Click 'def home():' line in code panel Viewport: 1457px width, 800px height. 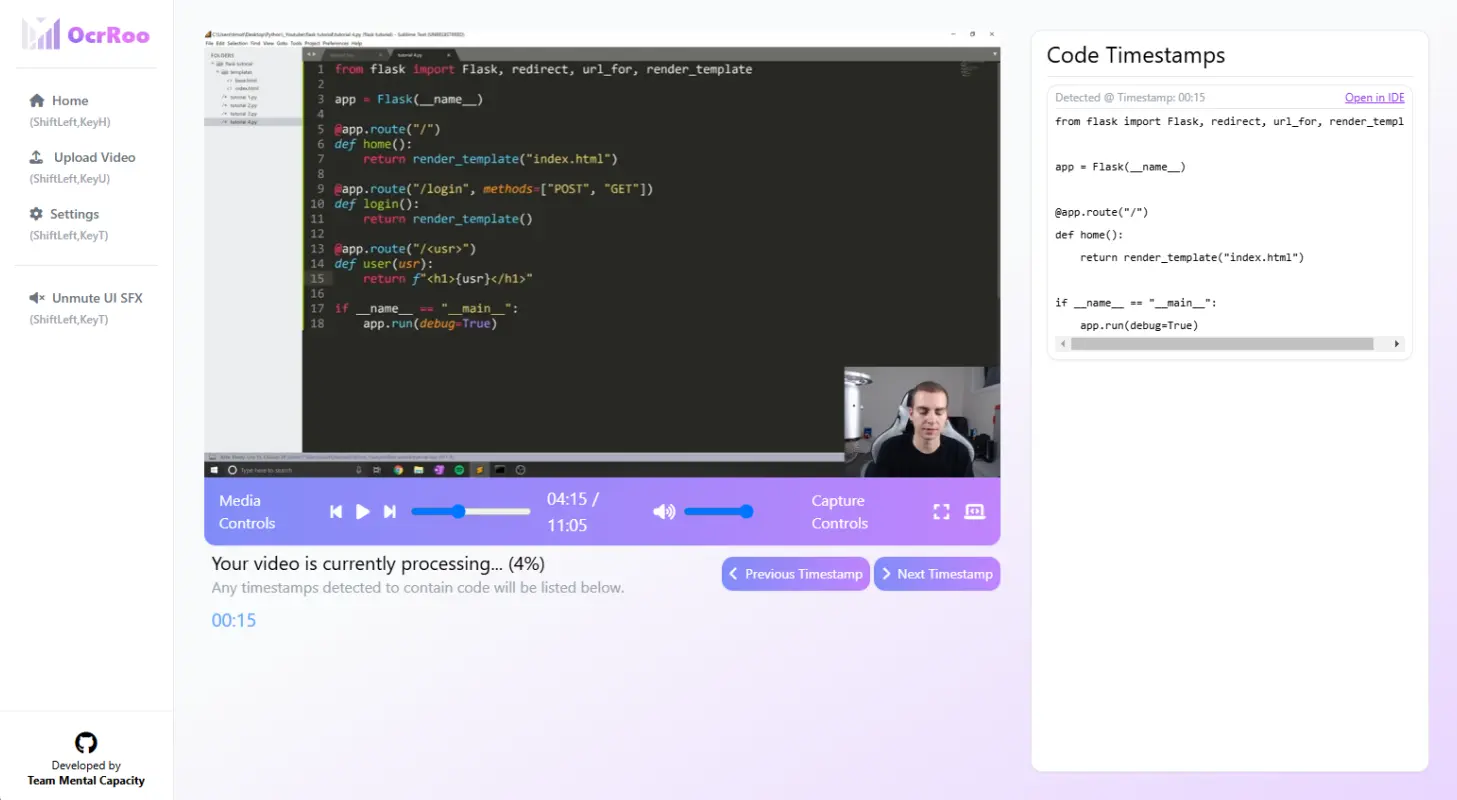[x=1089, y=235]
